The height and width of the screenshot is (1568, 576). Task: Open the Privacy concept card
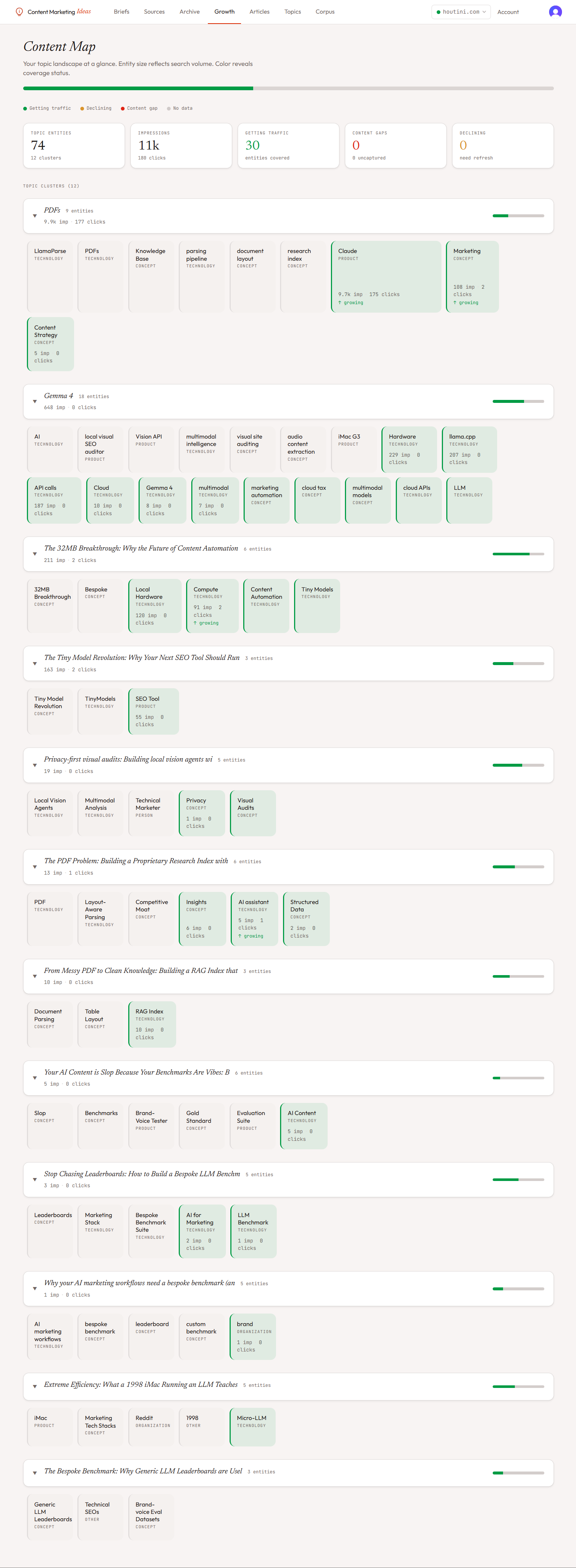click(202, 813)
